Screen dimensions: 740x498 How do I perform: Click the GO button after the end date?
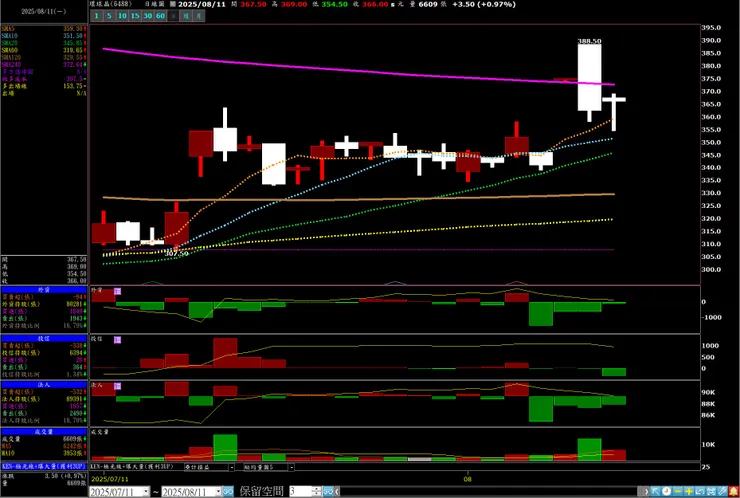click(x=228, y=491)
